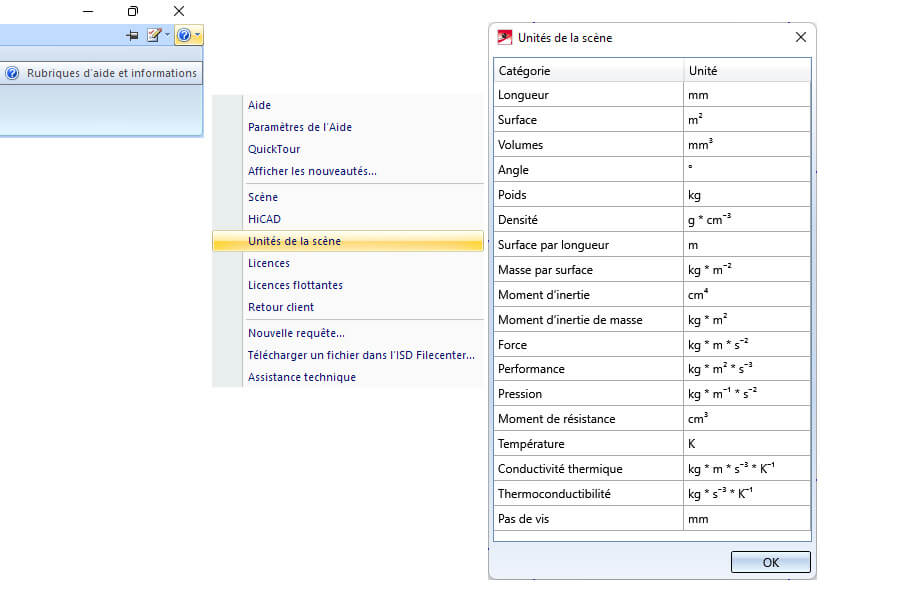Open Télécharger un fichier dans l'ISD Filecenter
900x600 pixels.
coord(361,355)
